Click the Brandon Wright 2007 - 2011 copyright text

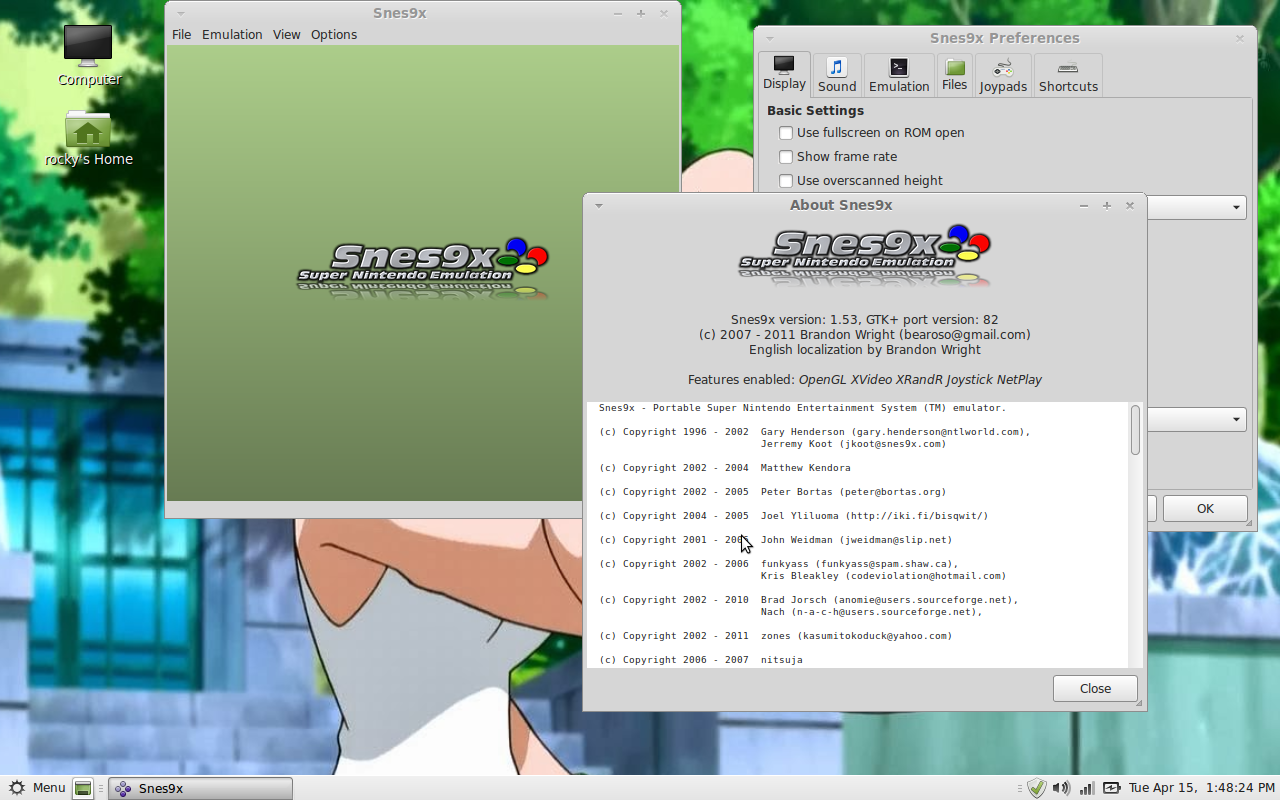(865, 335)
